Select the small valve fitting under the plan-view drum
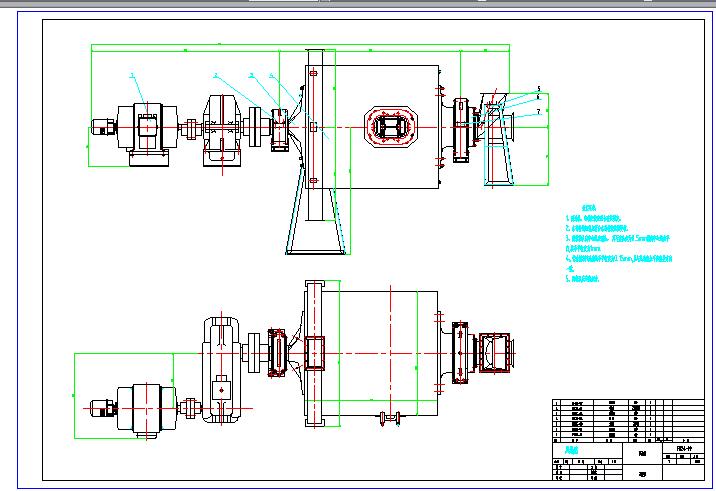 click(x=390, y=418)
